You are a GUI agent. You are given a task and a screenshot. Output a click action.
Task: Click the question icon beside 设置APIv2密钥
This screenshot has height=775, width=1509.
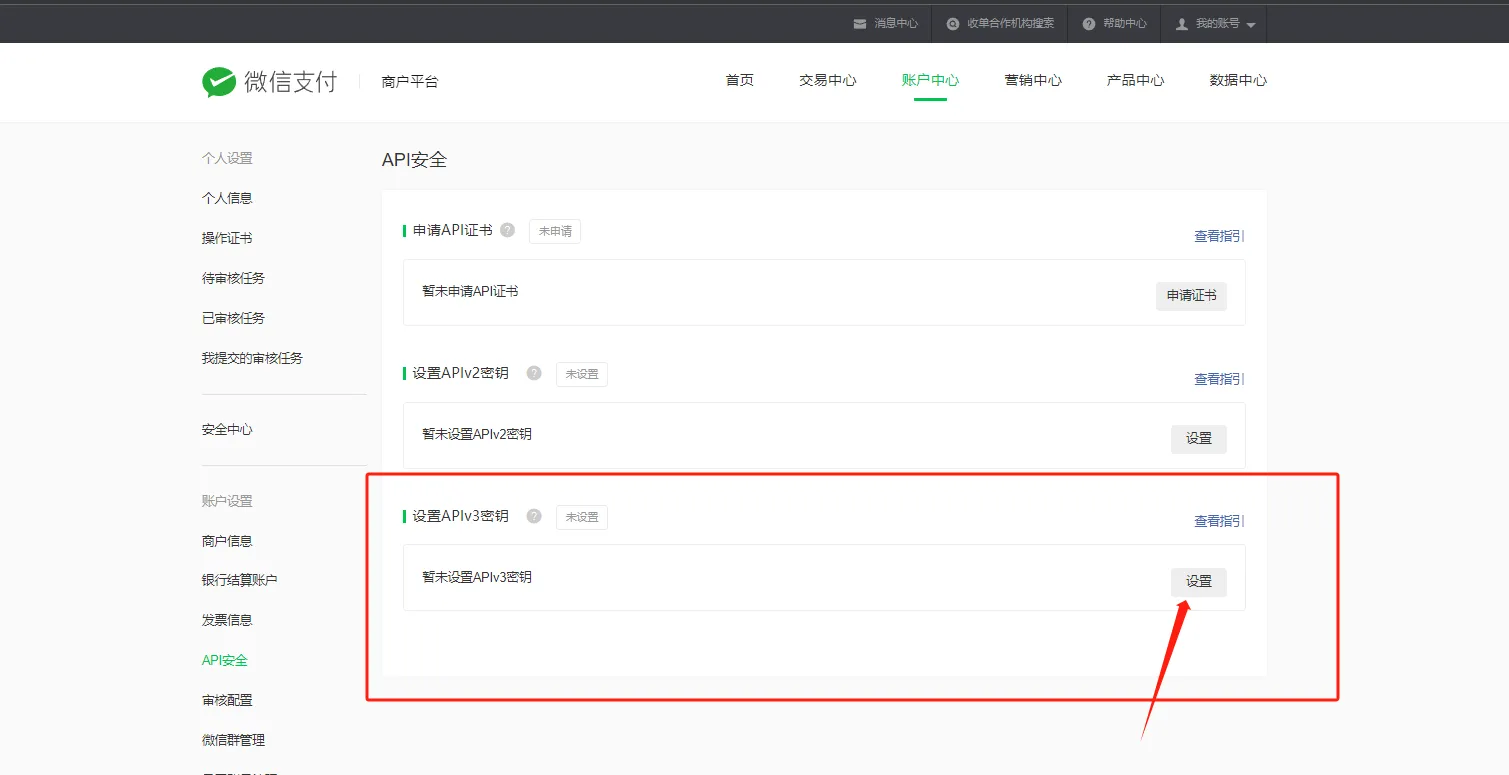pyautogui.click(x=534, y=372)
